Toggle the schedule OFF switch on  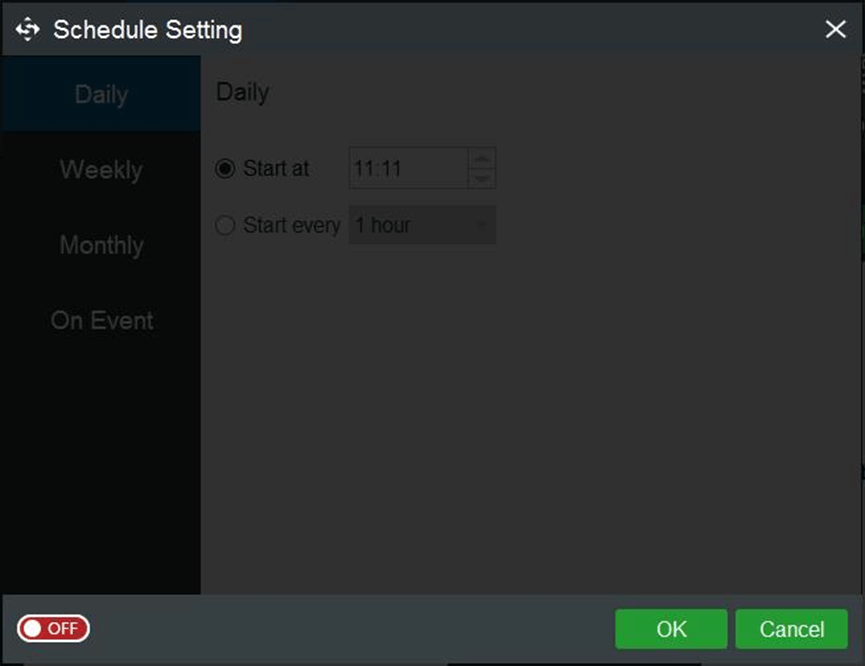tap(53, 628)
